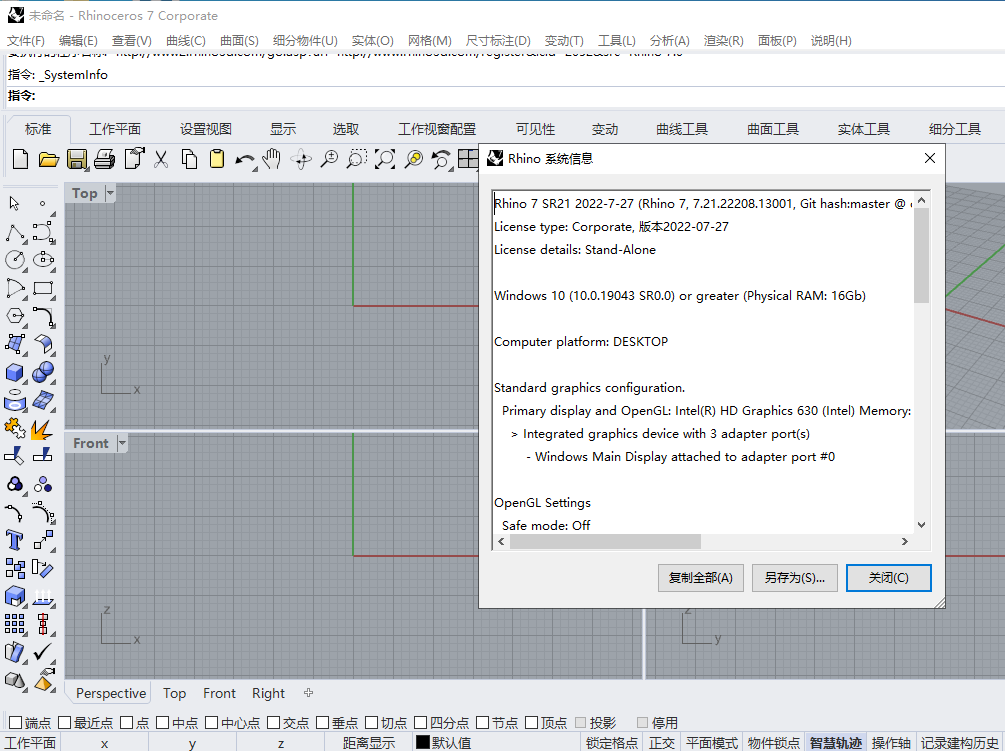The height and width of the screenshot is (751, 1005).
Task: Click the Zoom extents icon
Action: tap(385, 159)
